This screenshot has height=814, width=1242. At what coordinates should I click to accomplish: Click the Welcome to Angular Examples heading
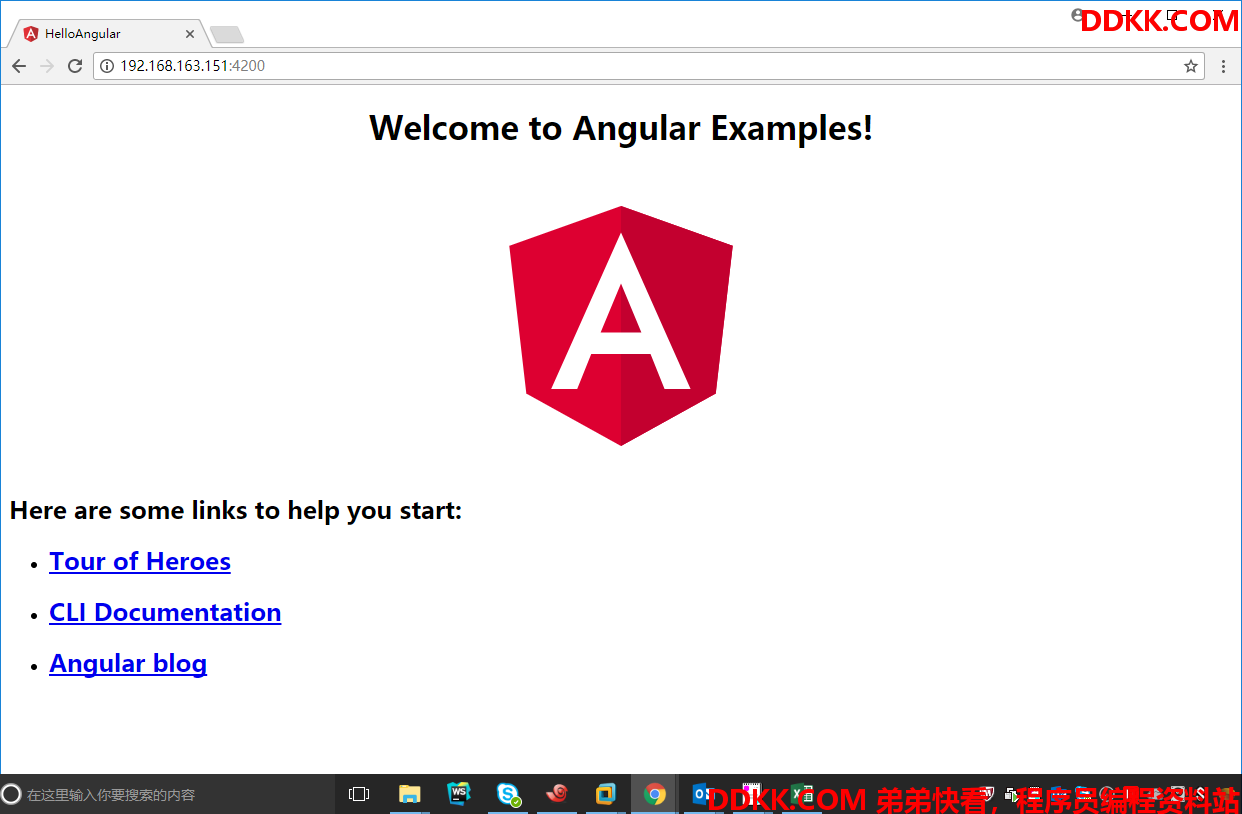pos(621,128)
